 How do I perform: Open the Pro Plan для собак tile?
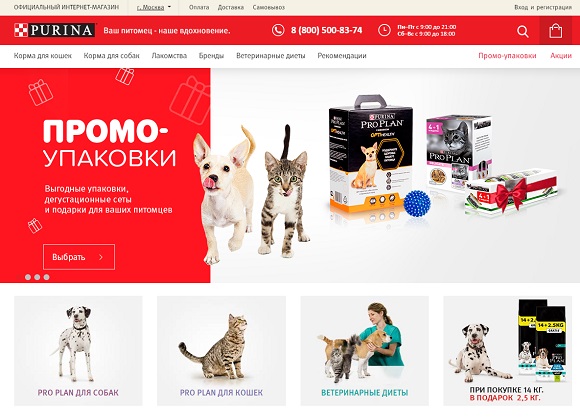(78, 351)
